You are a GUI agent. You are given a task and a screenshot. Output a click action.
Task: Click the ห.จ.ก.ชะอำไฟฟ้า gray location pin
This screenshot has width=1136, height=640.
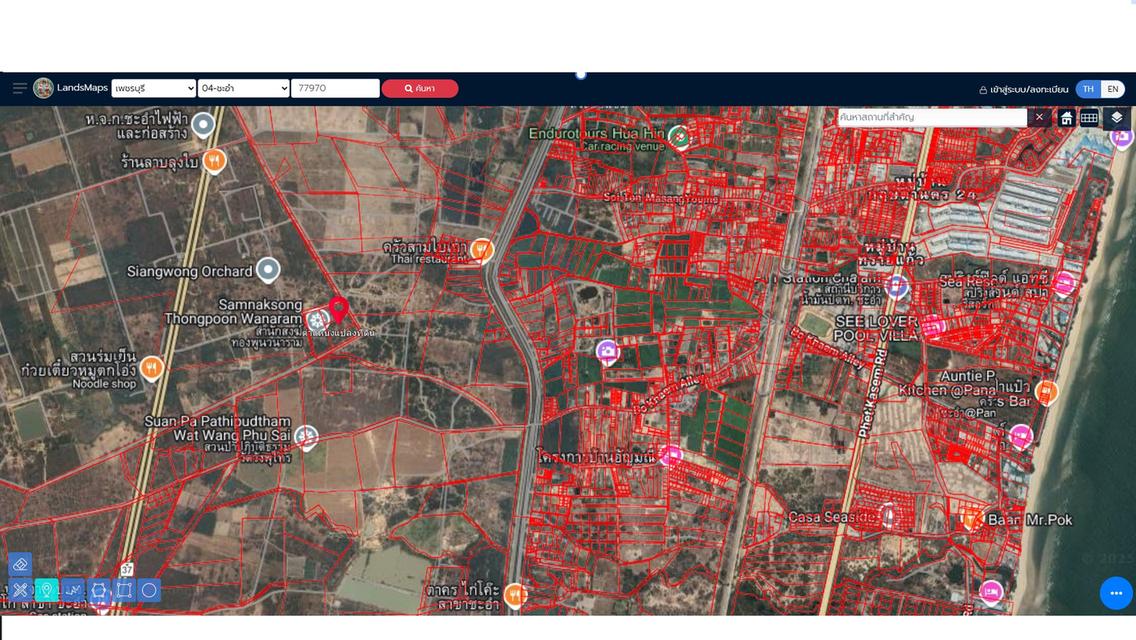[x=203, y=125]
